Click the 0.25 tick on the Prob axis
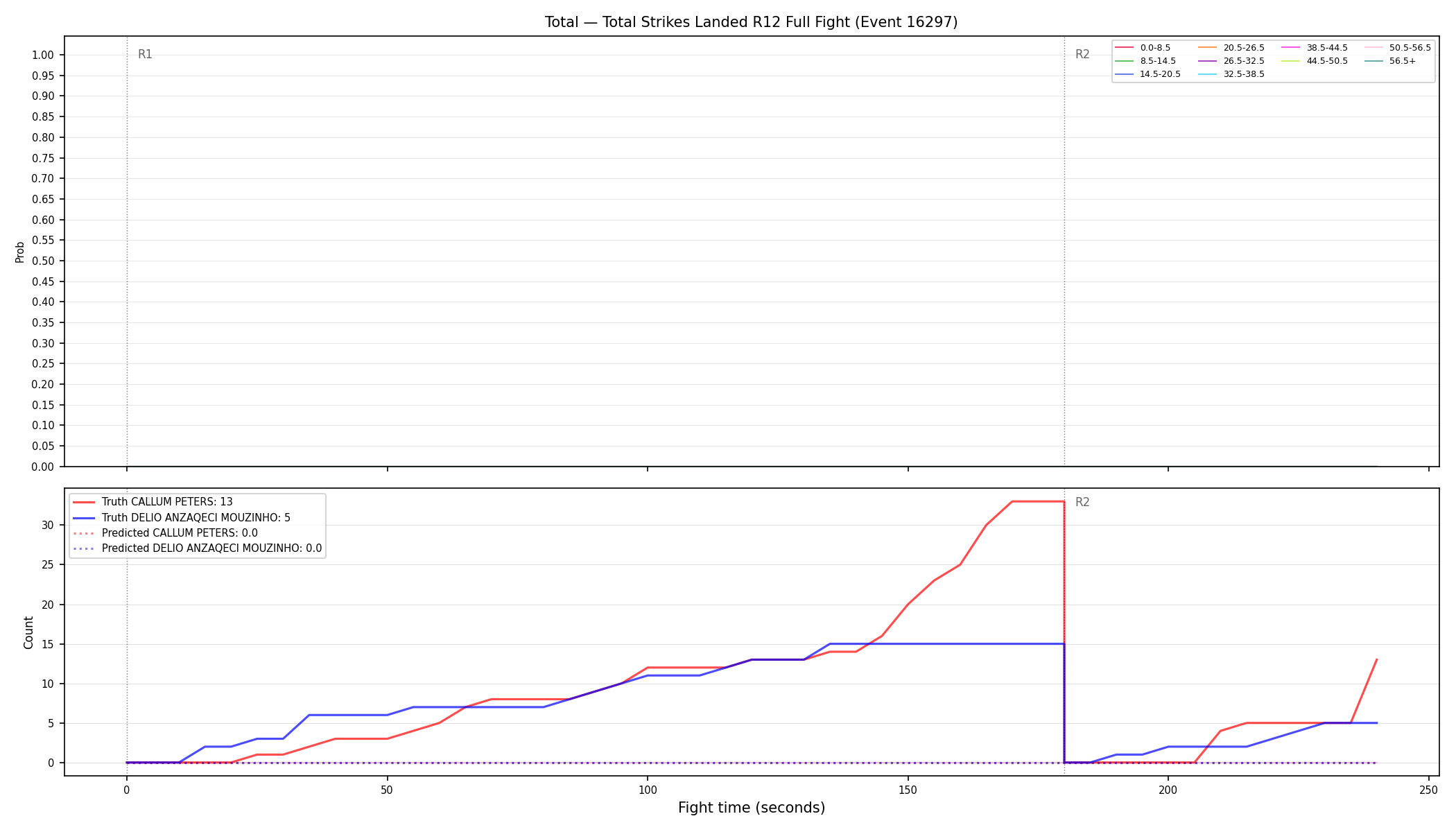 pyautogui.click(x=43, y=363)
